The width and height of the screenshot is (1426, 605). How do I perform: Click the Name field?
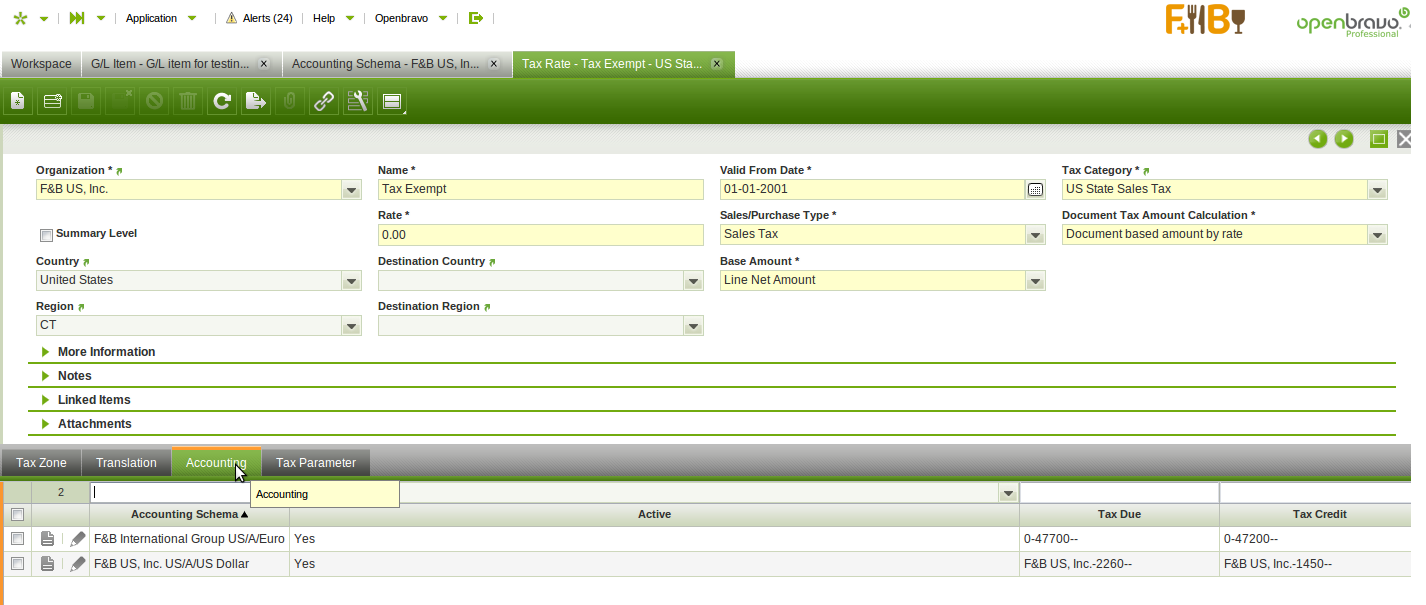coord(541,190)
